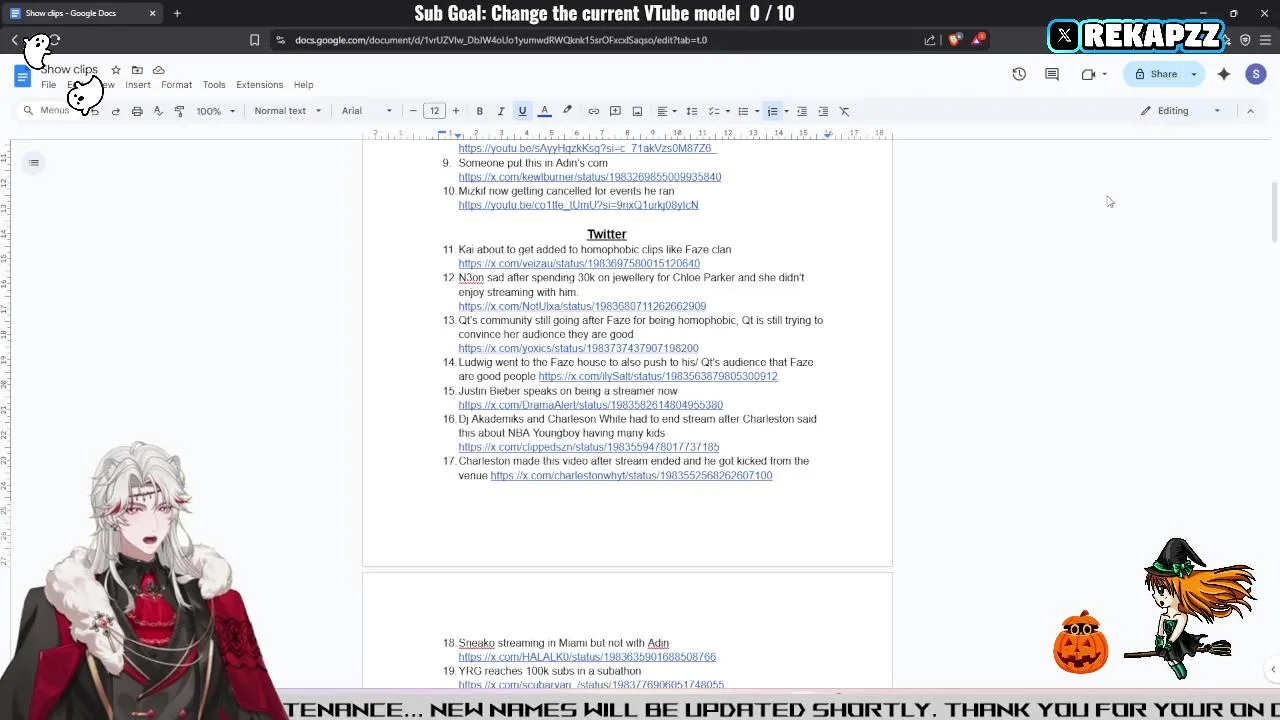Open the Format menu
Viewport: 1280px width, 720px height.
coord(176,85)
